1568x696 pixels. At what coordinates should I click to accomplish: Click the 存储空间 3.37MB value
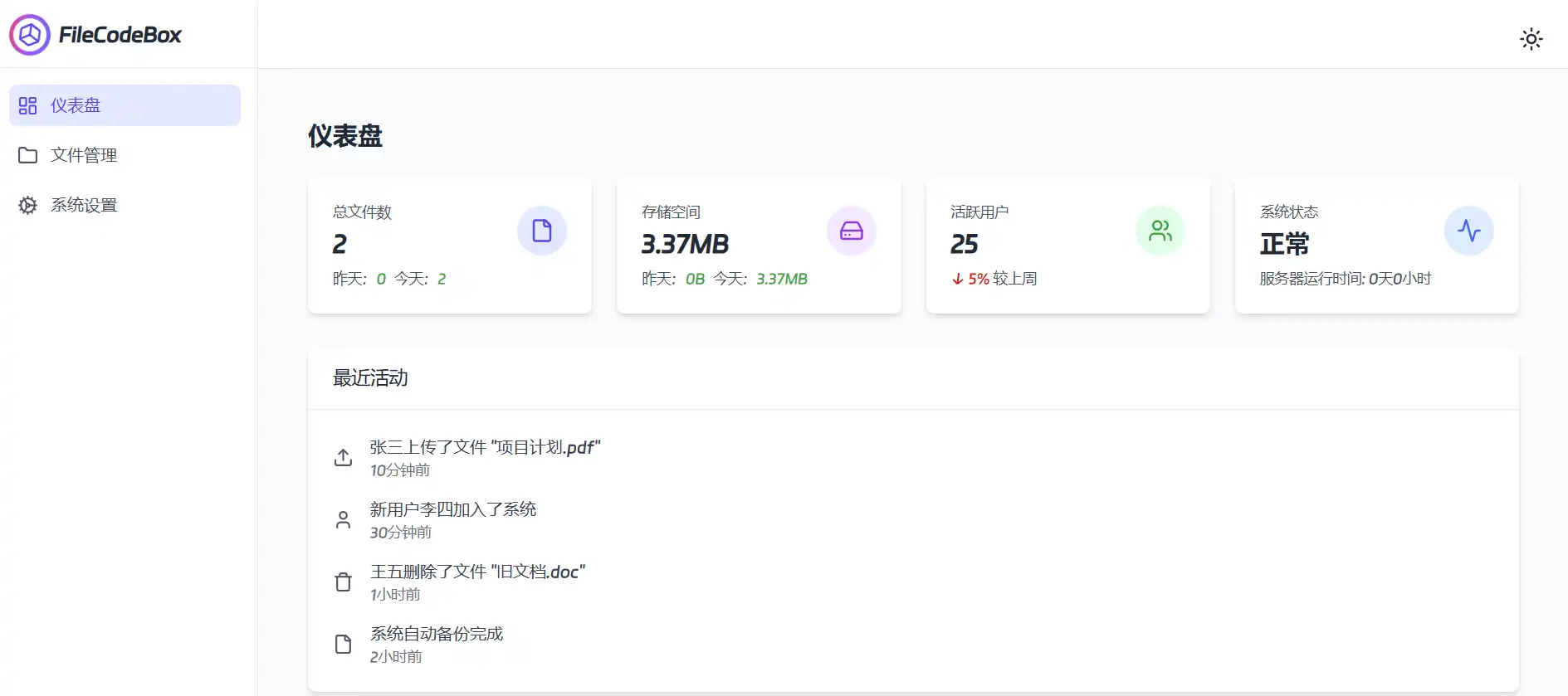[685, 244]
